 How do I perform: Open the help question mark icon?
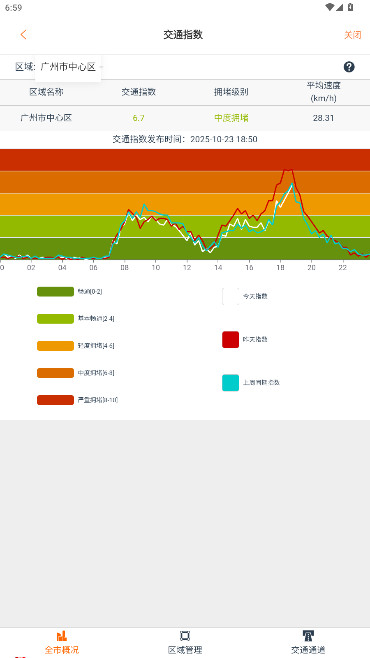[x=349, y=67]
